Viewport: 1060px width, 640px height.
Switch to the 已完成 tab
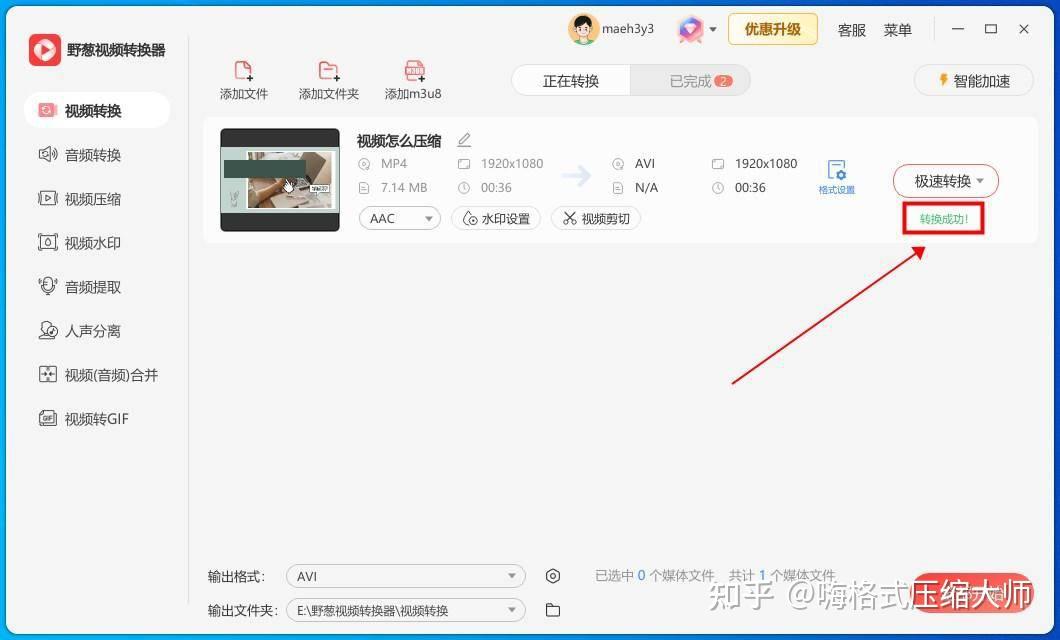[689, 80]
